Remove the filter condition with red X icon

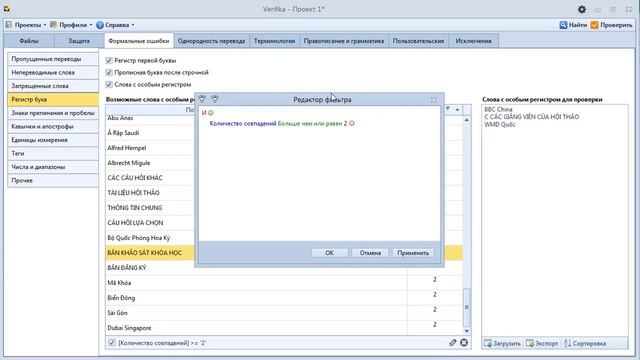(x=351, y=123)
